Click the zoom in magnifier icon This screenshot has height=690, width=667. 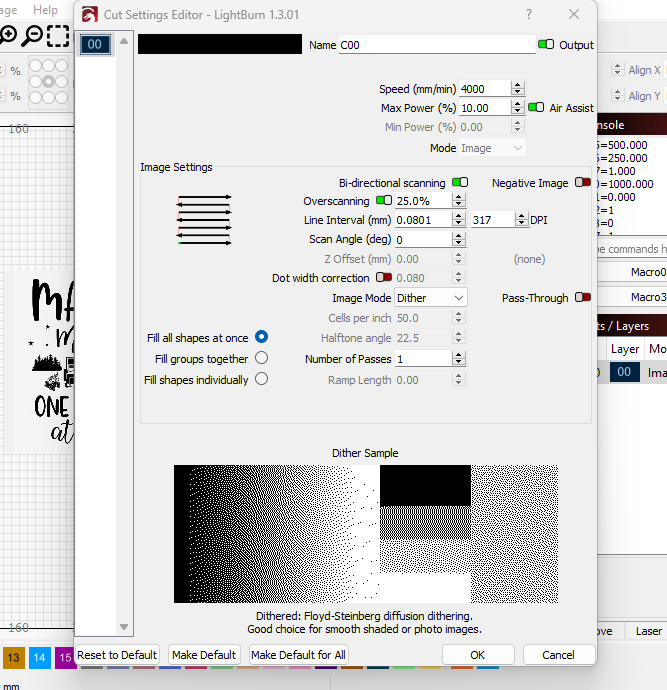[8, 35]
